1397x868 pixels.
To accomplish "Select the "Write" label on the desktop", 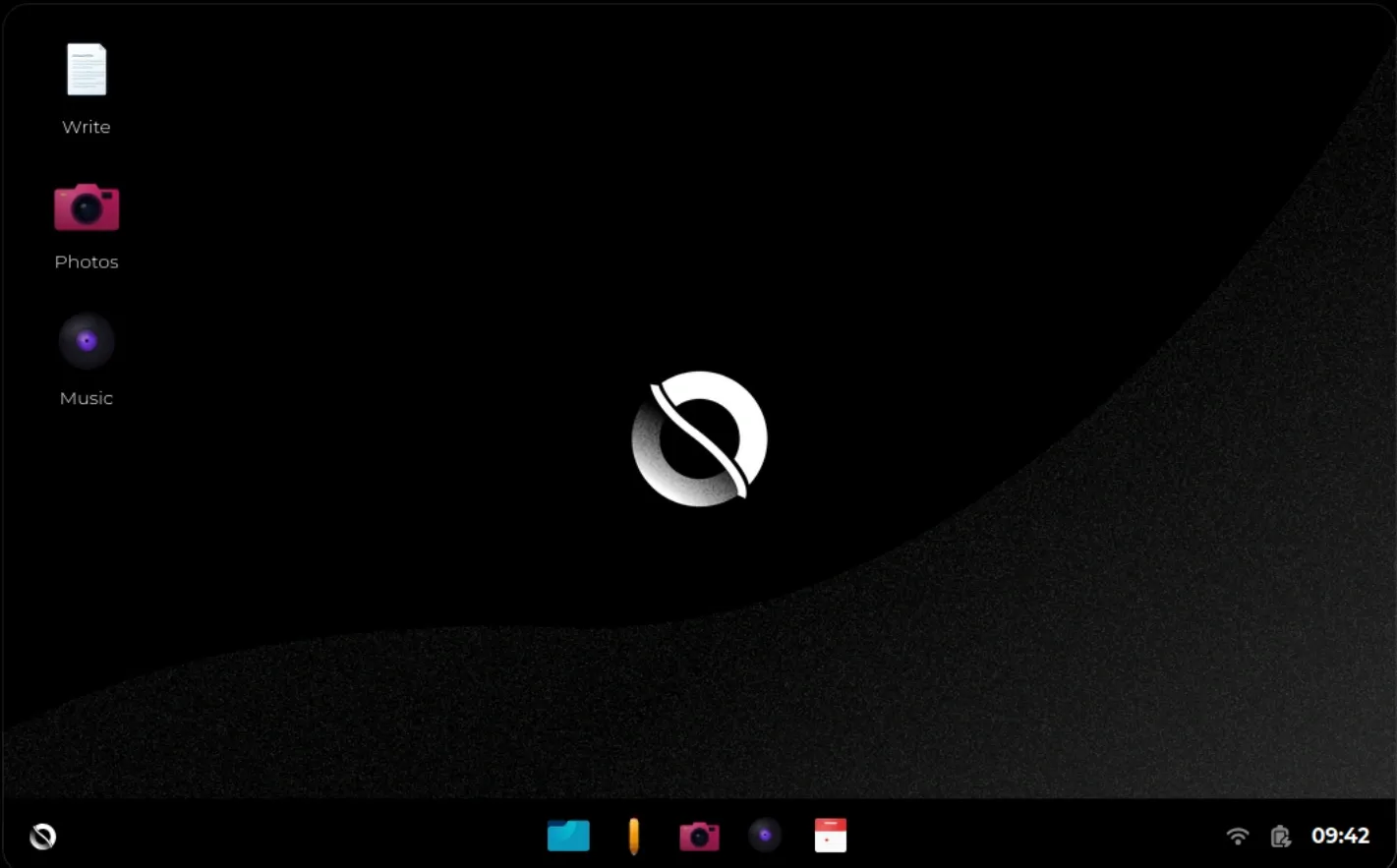I will 87,127.
